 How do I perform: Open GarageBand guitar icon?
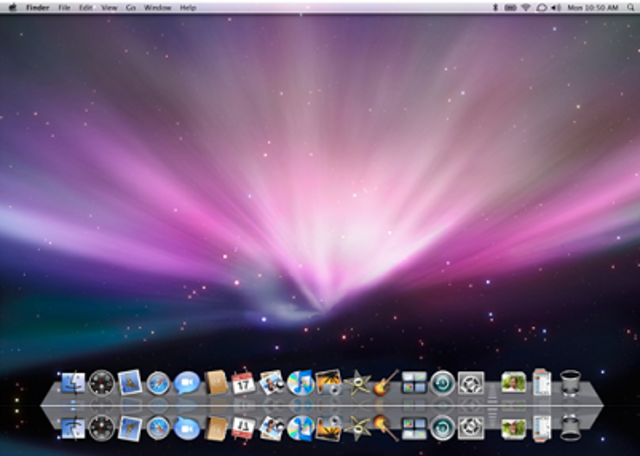pyautogui.click(x=385, y=383)
